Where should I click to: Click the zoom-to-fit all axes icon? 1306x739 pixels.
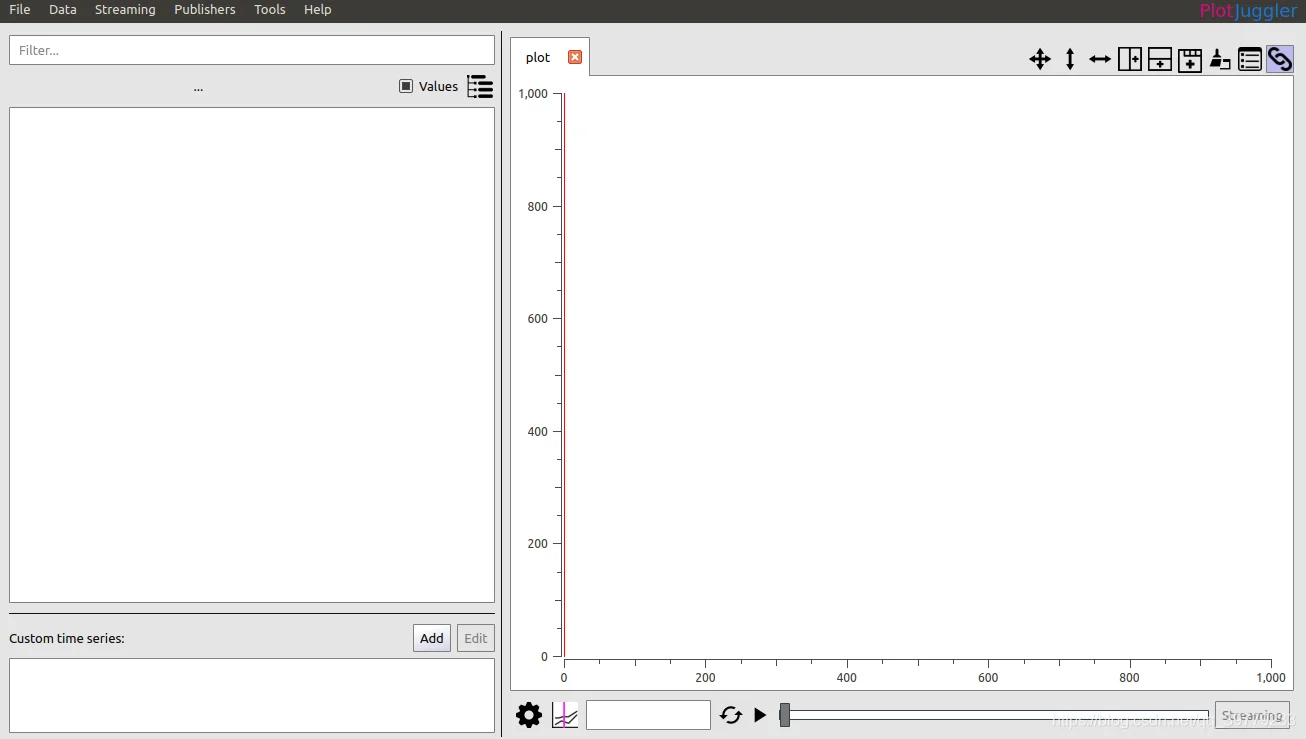(x=1040, y=59)
